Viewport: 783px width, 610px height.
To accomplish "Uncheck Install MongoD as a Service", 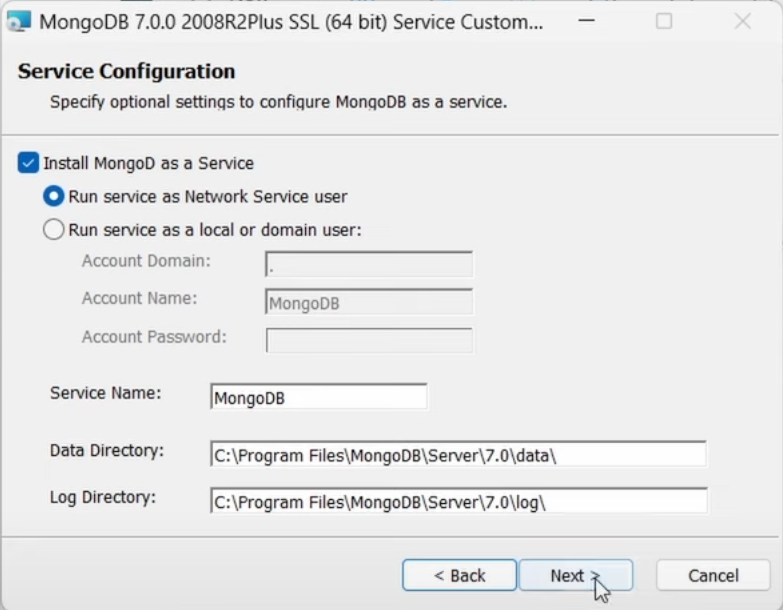I will click(x=28, y=163).
